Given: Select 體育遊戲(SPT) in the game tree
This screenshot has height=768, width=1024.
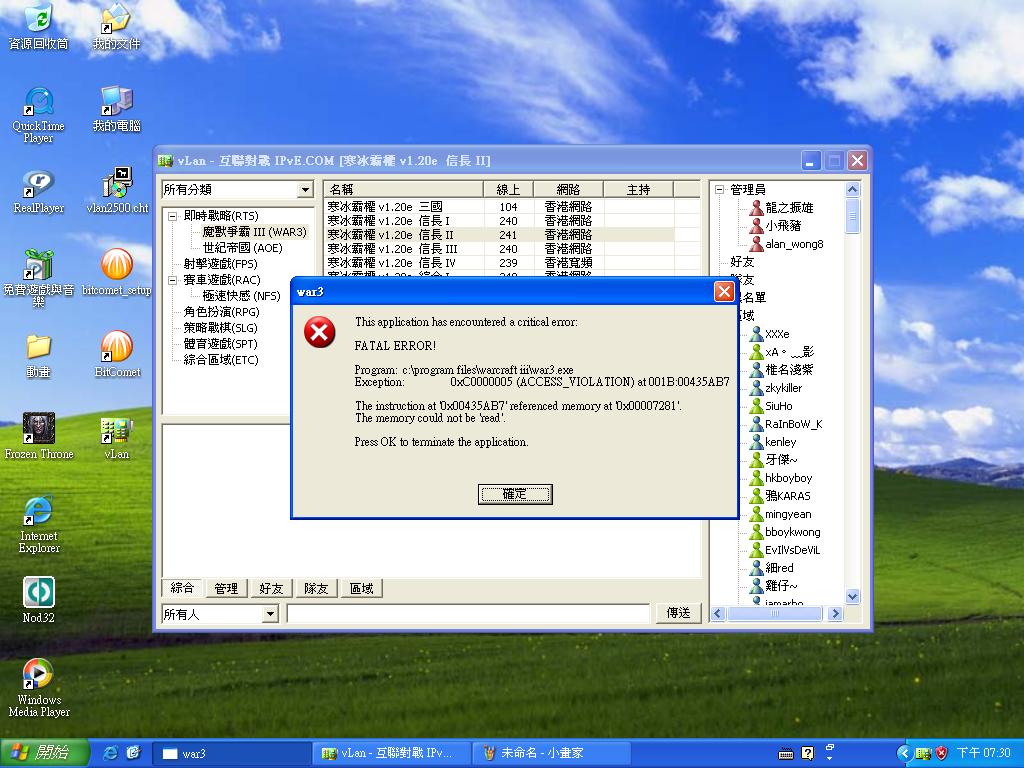Looking at the screenshot, I should tap(220, 344).
